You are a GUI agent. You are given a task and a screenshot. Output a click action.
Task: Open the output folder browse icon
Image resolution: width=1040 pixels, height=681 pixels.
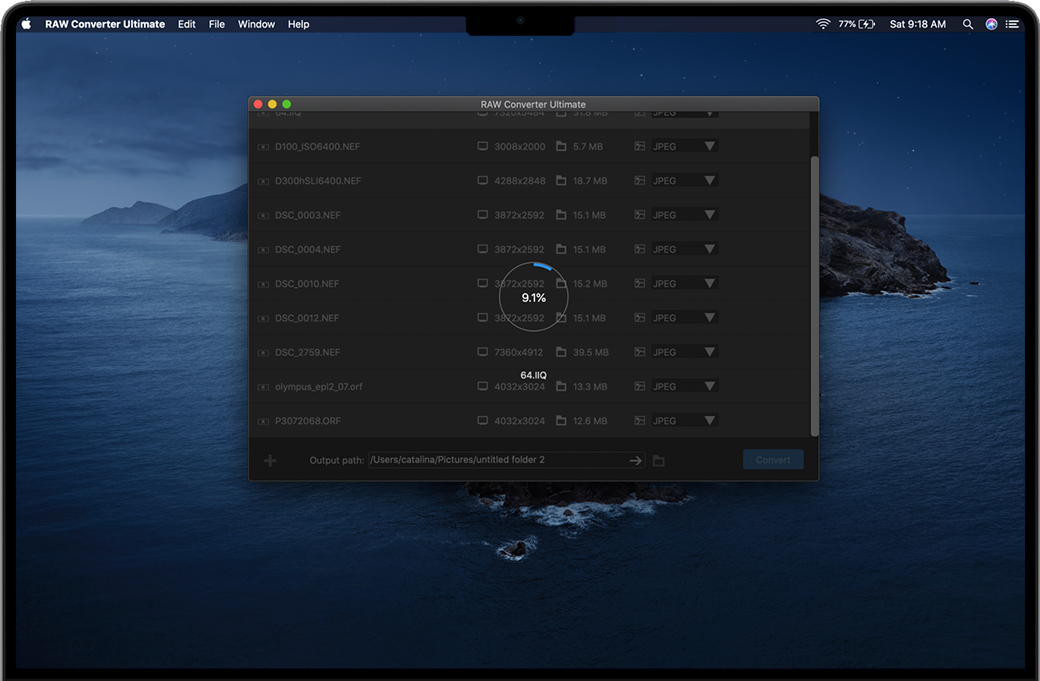click(x=659, y=461)
